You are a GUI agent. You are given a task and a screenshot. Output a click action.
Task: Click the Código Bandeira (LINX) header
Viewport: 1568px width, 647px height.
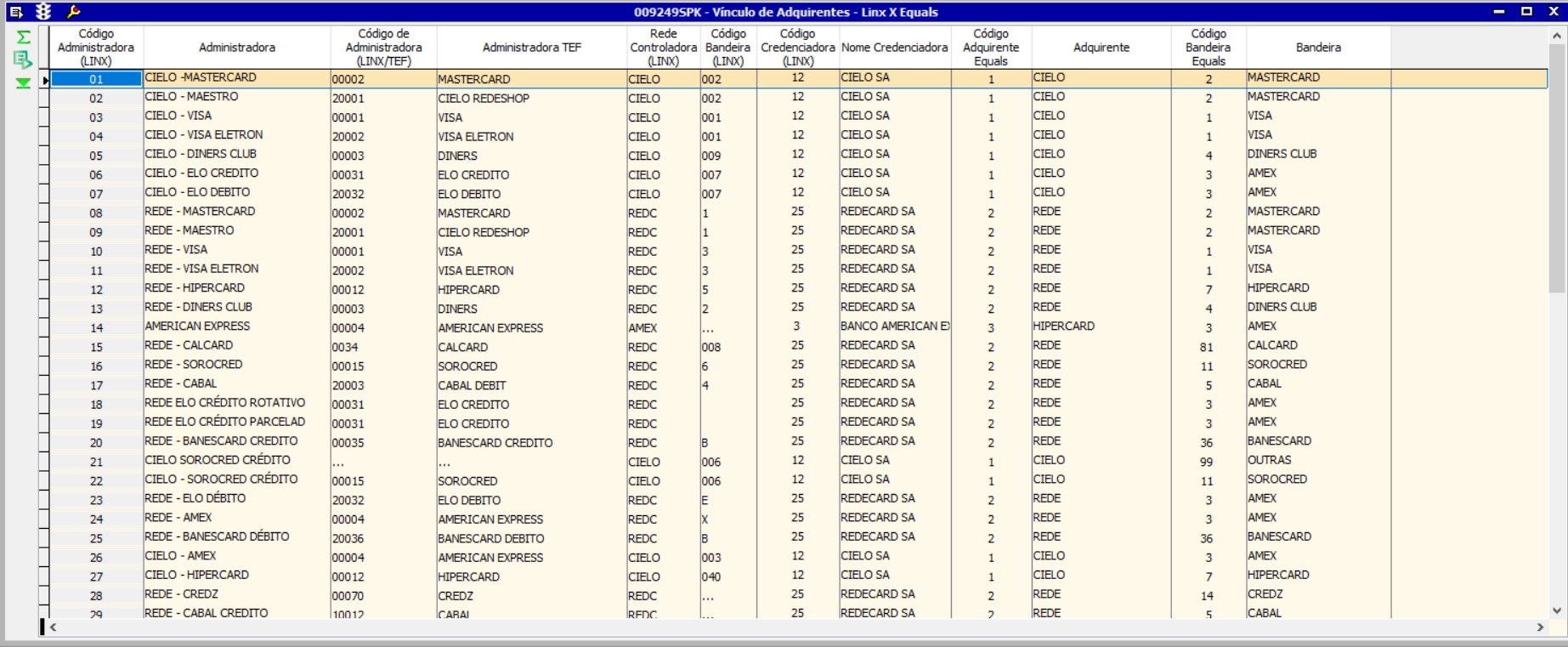(x=728, y=48)
